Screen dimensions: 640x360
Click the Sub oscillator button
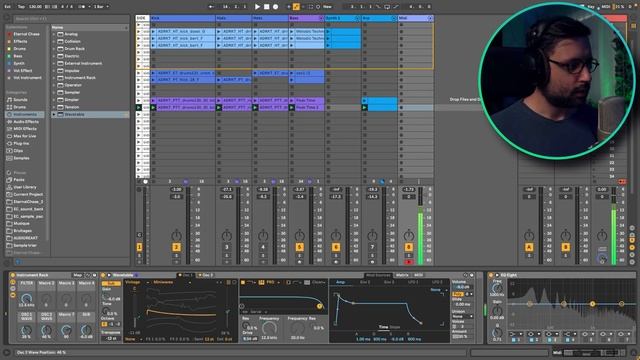pyautogui.click(x=111, y=283)
